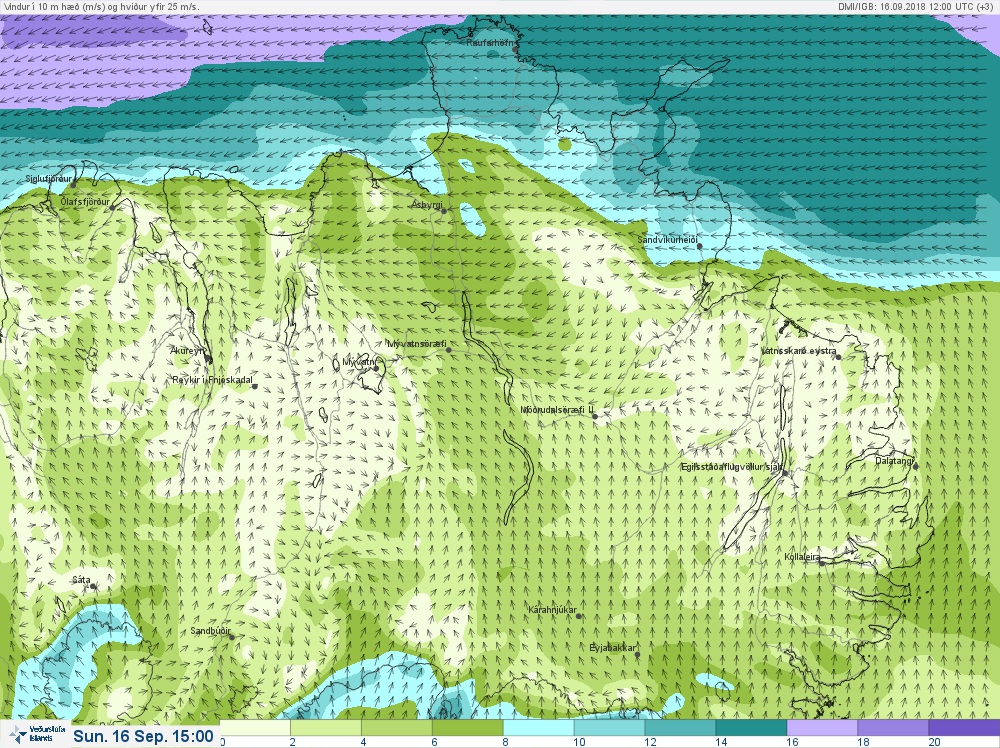
Task: Click the DMI/IGB model run timestamp
Action: click(918, 7)
